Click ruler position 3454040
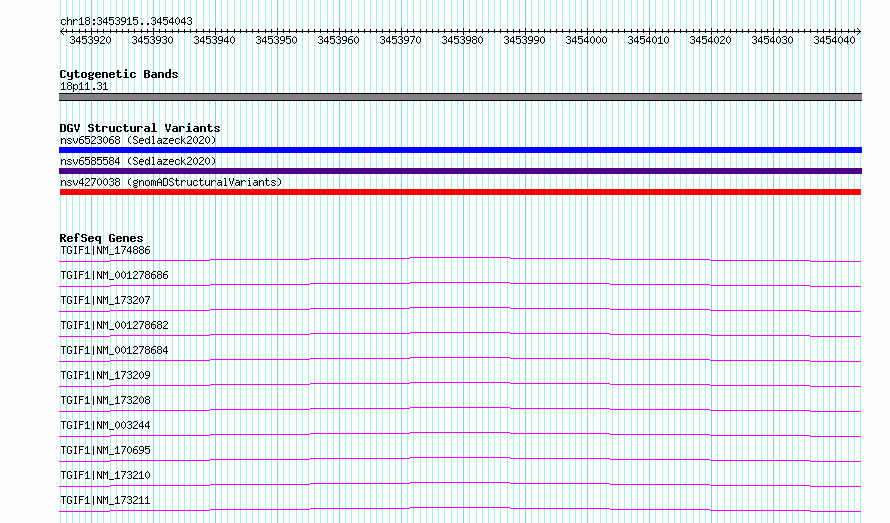Image resolution: width=890 pixels, height=523 pixels. point(834,40)
